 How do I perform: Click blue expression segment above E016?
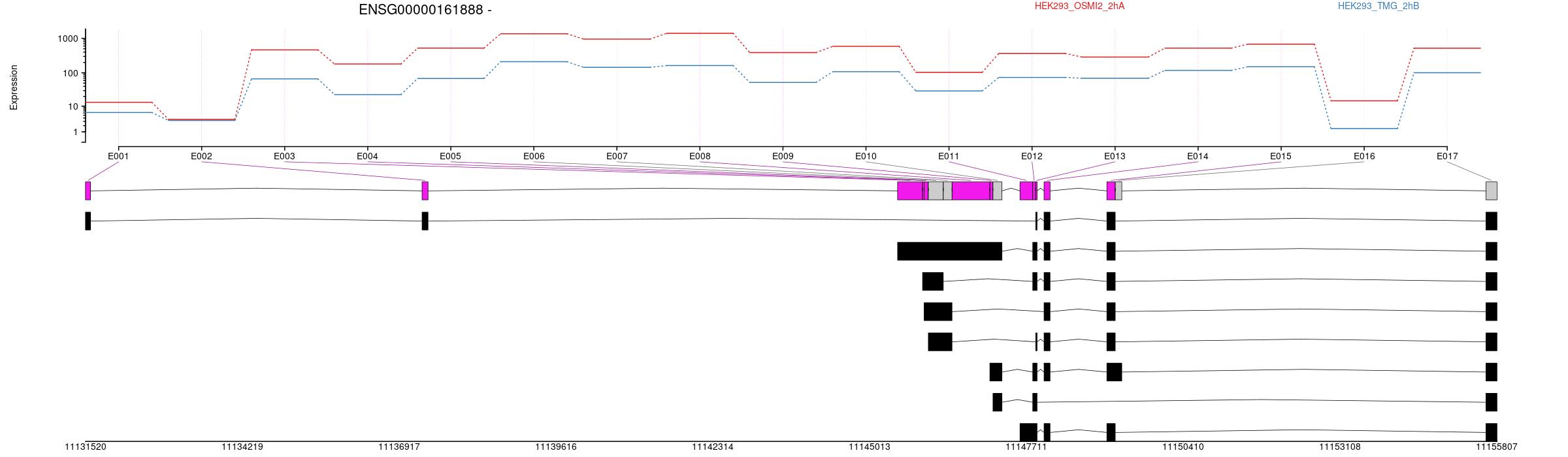point(1364,129)
